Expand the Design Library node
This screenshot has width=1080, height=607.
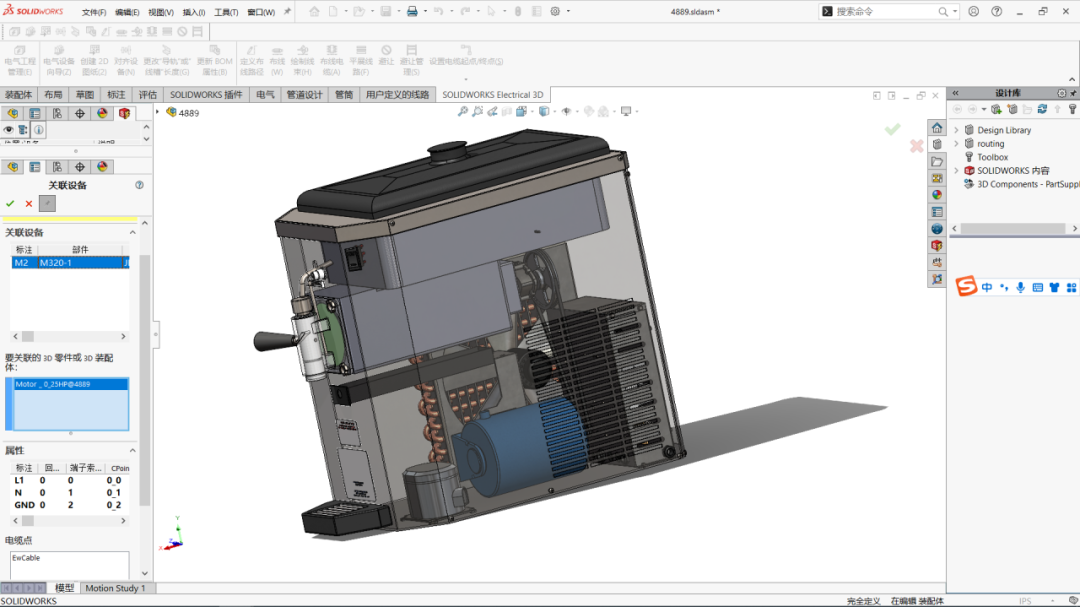click(x=958, y=129)
